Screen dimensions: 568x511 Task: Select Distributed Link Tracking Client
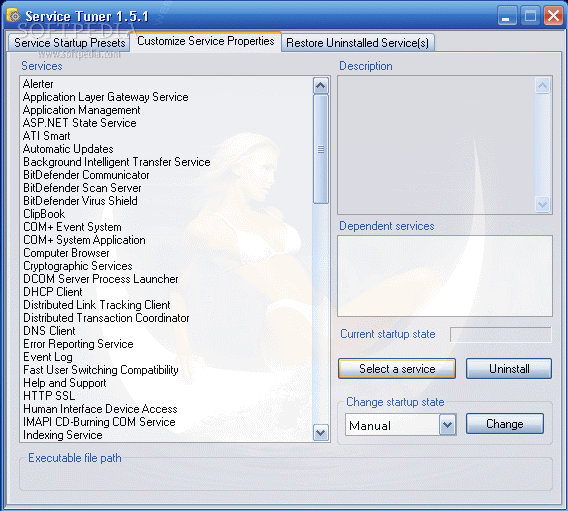click(97, 305)
